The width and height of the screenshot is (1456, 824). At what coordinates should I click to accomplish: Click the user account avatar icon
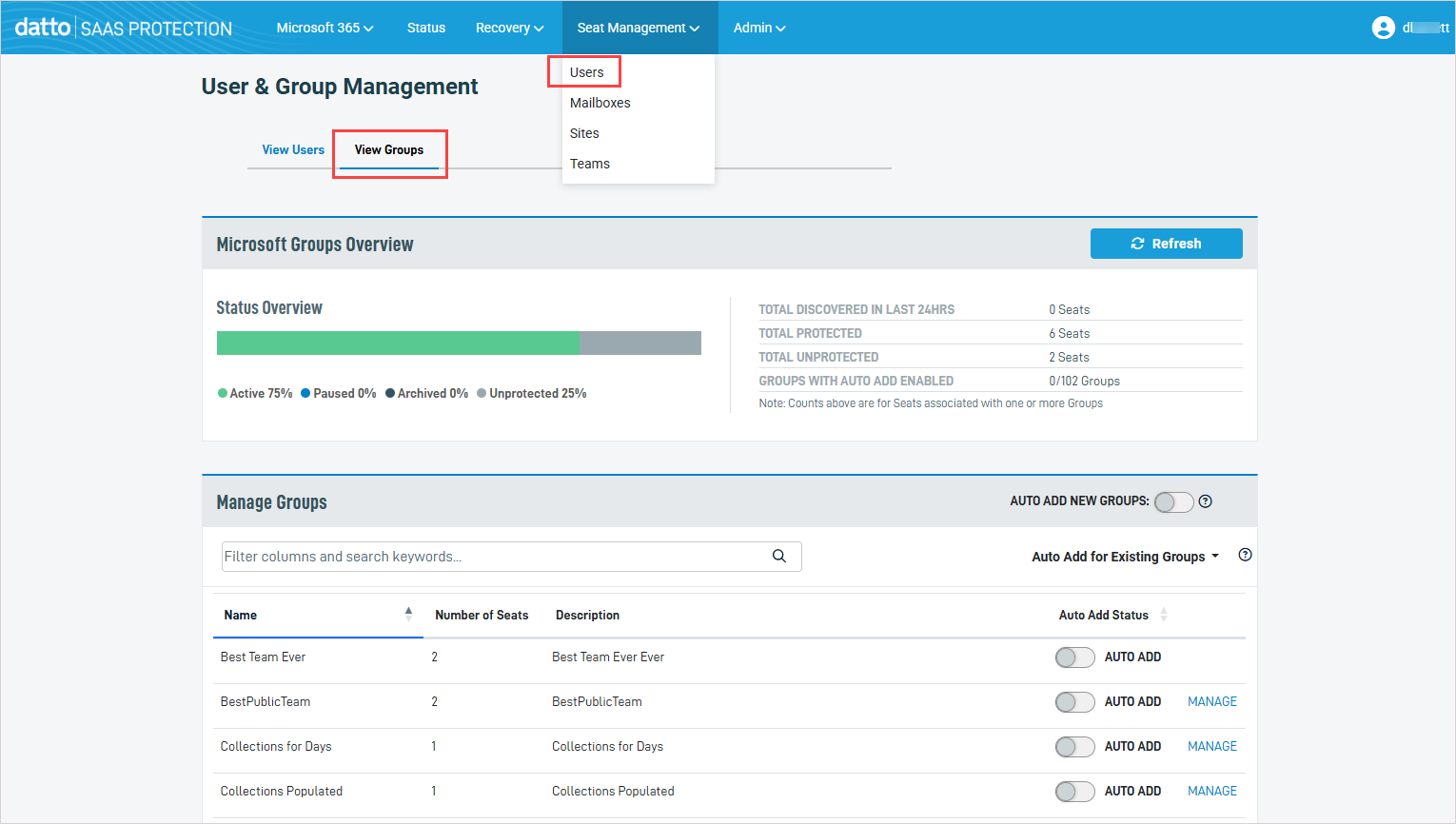1384,28
